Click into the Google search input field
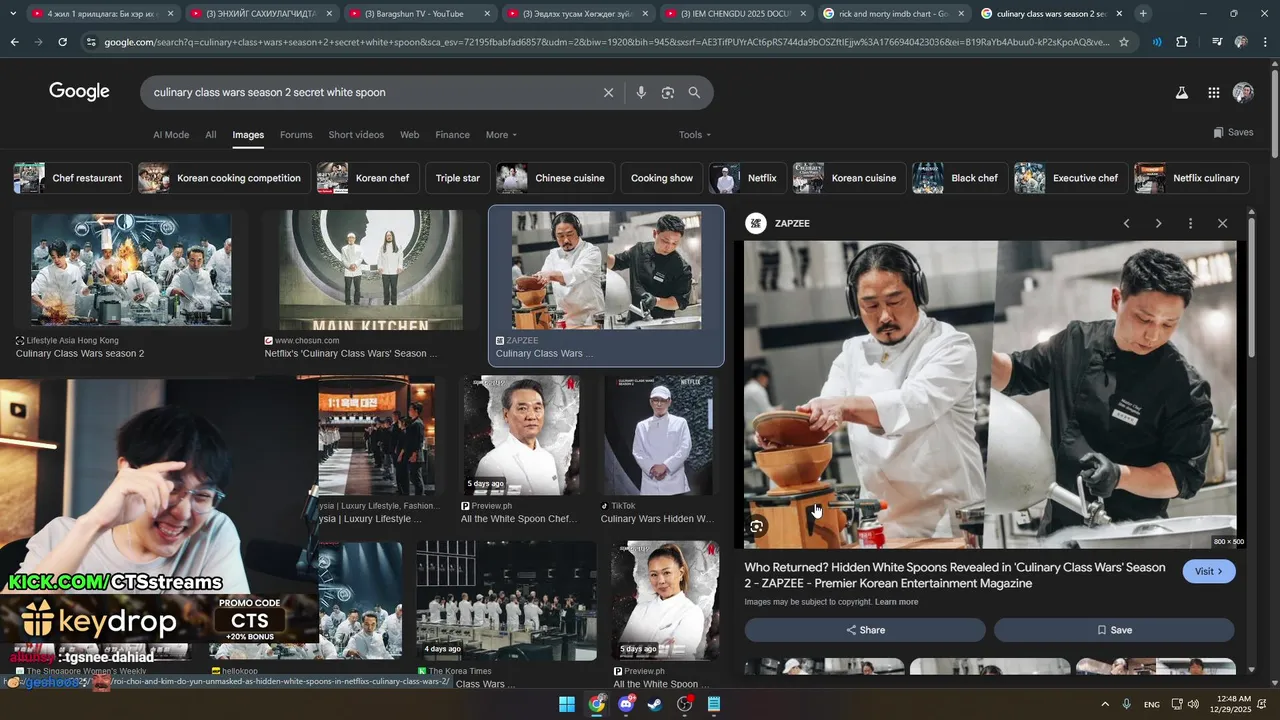The width and height of the screenshot is (1280, 720). coord(370,93)
